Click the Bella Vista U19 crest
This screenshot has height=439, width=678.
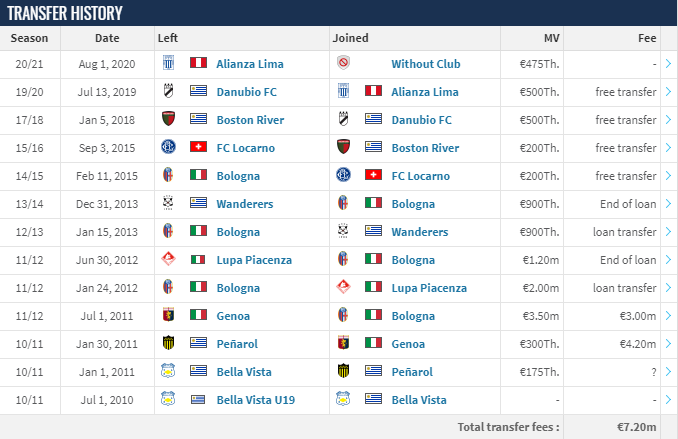pos(168,398)
